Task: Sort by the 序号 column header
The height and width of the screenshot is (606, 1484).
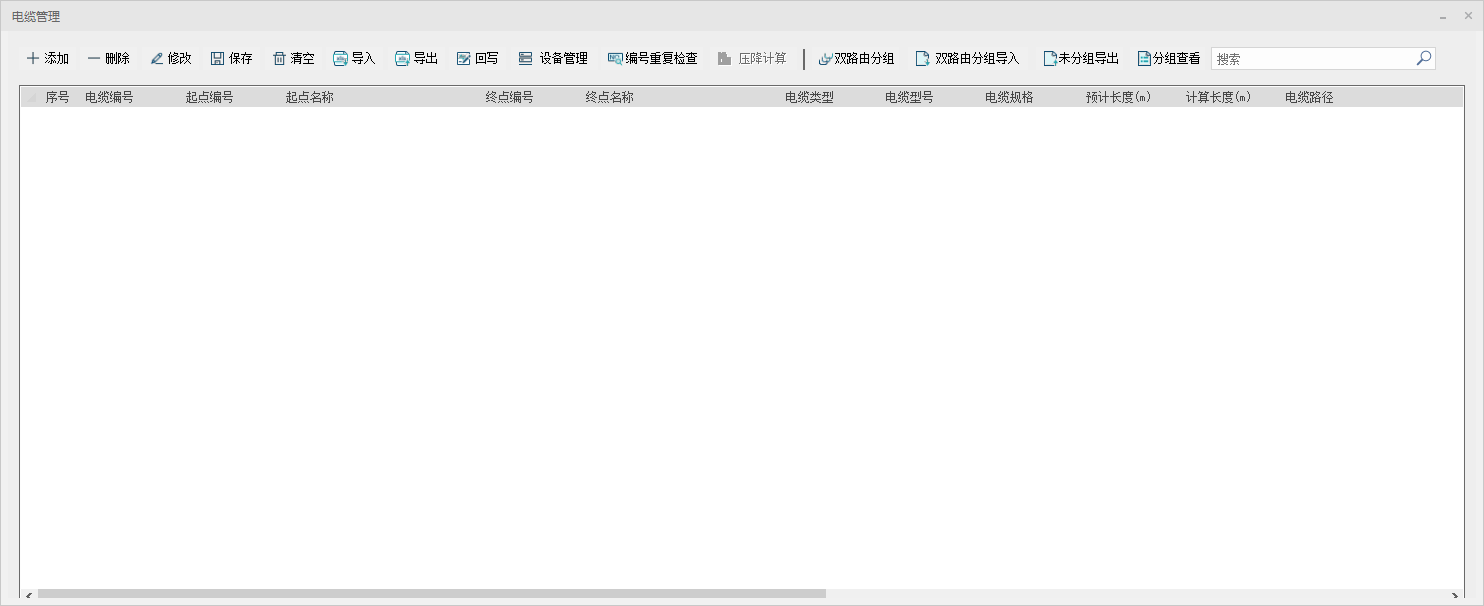Action: point(58,98)
